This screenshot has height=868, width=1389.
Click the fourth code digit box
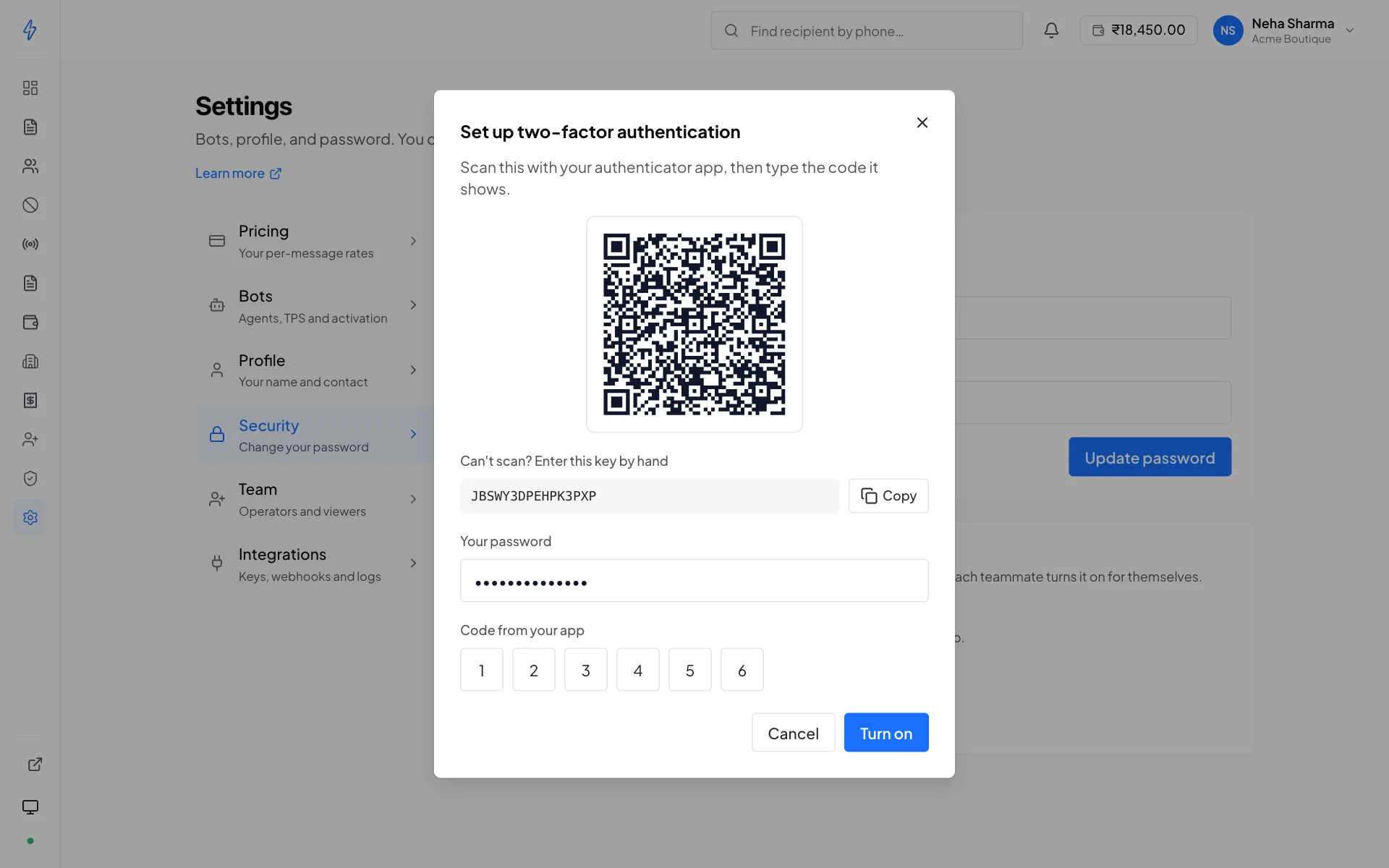click(x=638, y=670)
